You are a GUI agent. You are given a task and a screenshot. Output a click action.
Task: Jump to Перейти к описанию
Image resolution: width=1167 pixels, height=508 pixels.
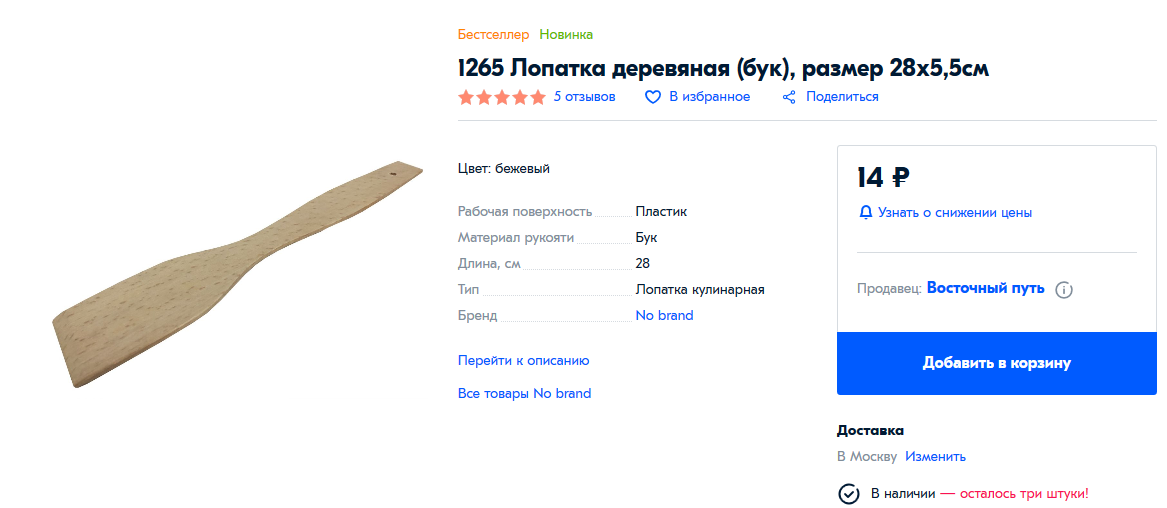pyautogui.click(x=523, y=361)
